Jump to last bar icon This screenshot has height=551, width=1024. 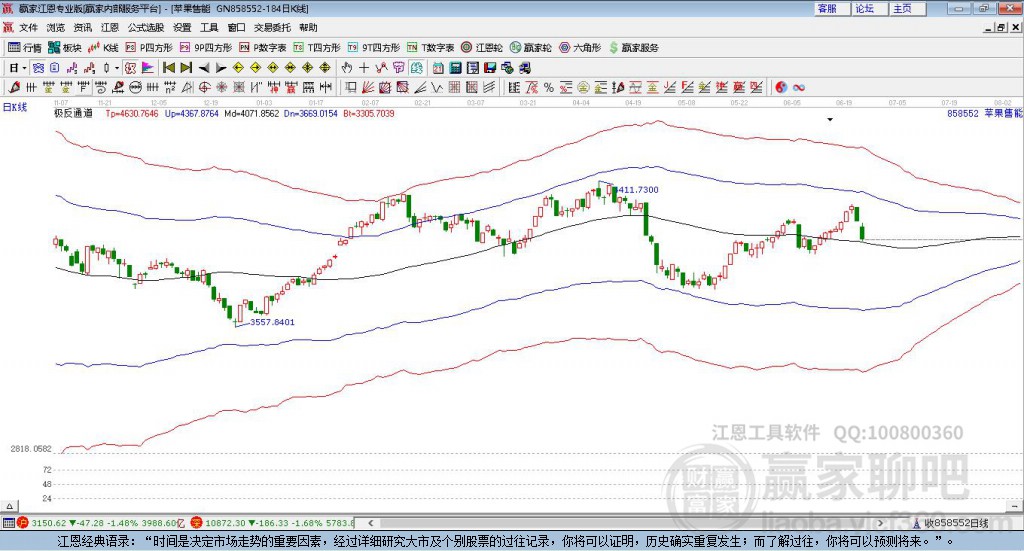186,68
